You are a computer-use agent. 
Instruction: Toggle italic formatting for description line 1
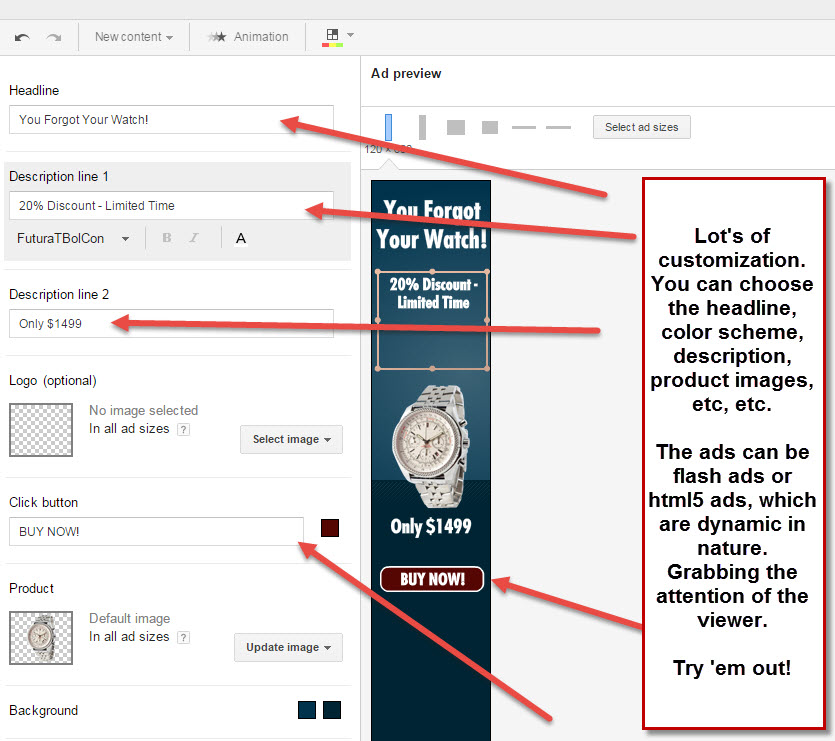[194, 237]
